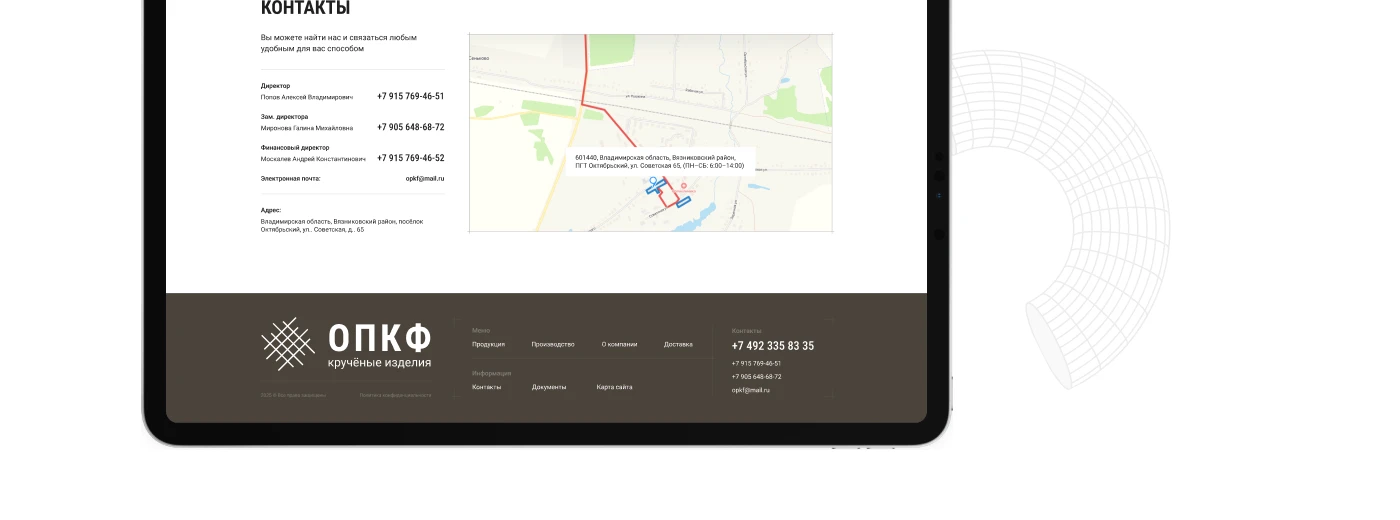Click the red marker icon on the map
1400x520 pixels.
pyautogui.click(x=684, y=186)
